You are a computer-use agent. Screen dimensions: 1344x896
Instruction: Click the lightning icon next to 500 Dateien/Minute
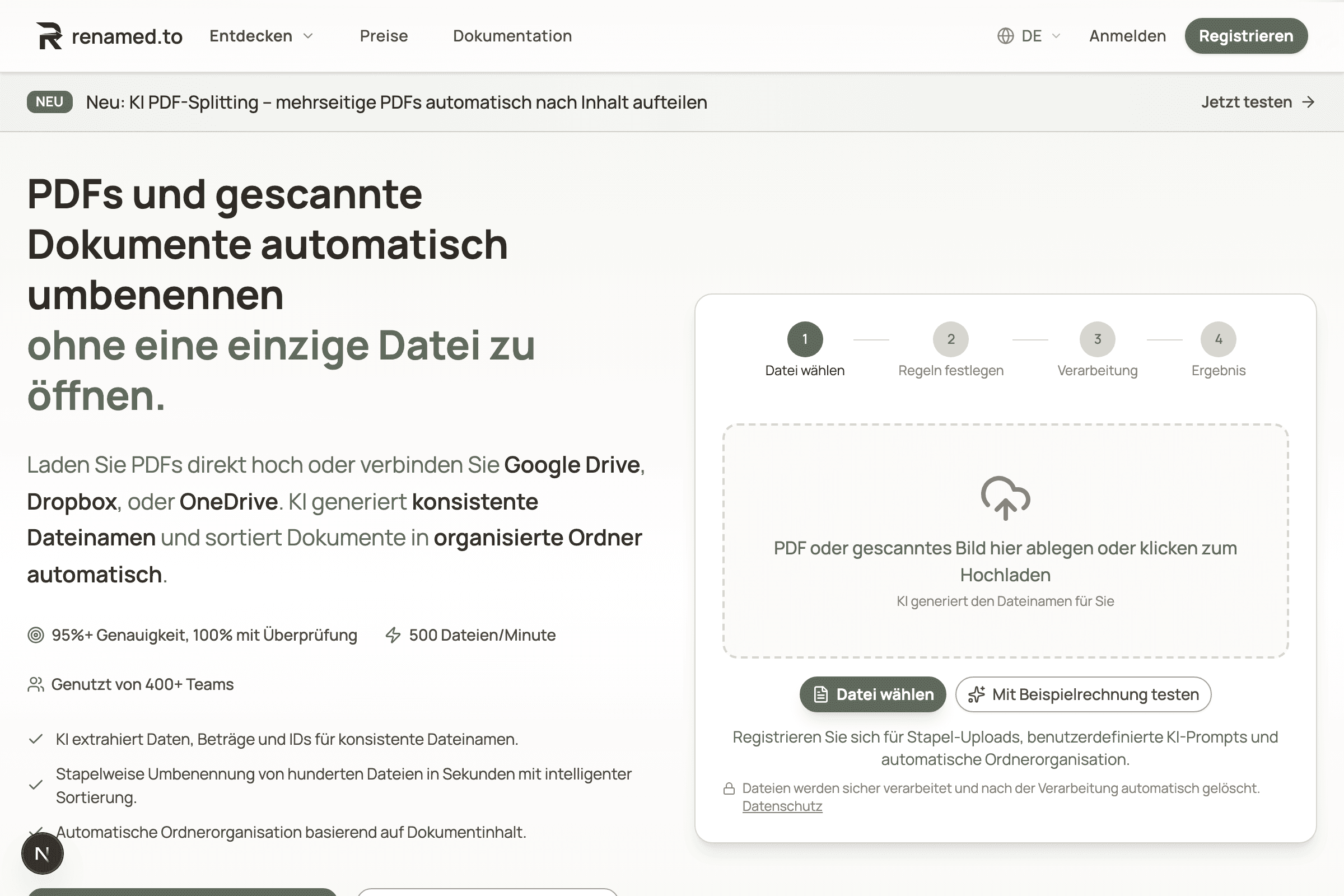[393, 634]
